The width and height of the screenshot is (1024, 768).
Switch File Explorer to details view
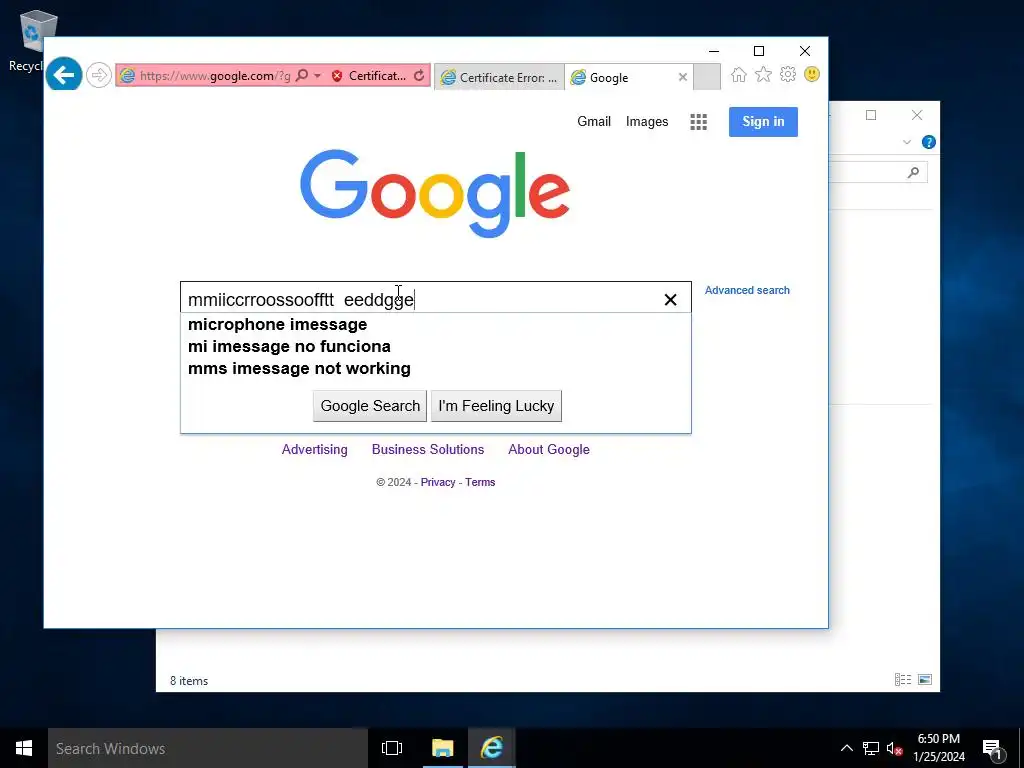[903, 680]
